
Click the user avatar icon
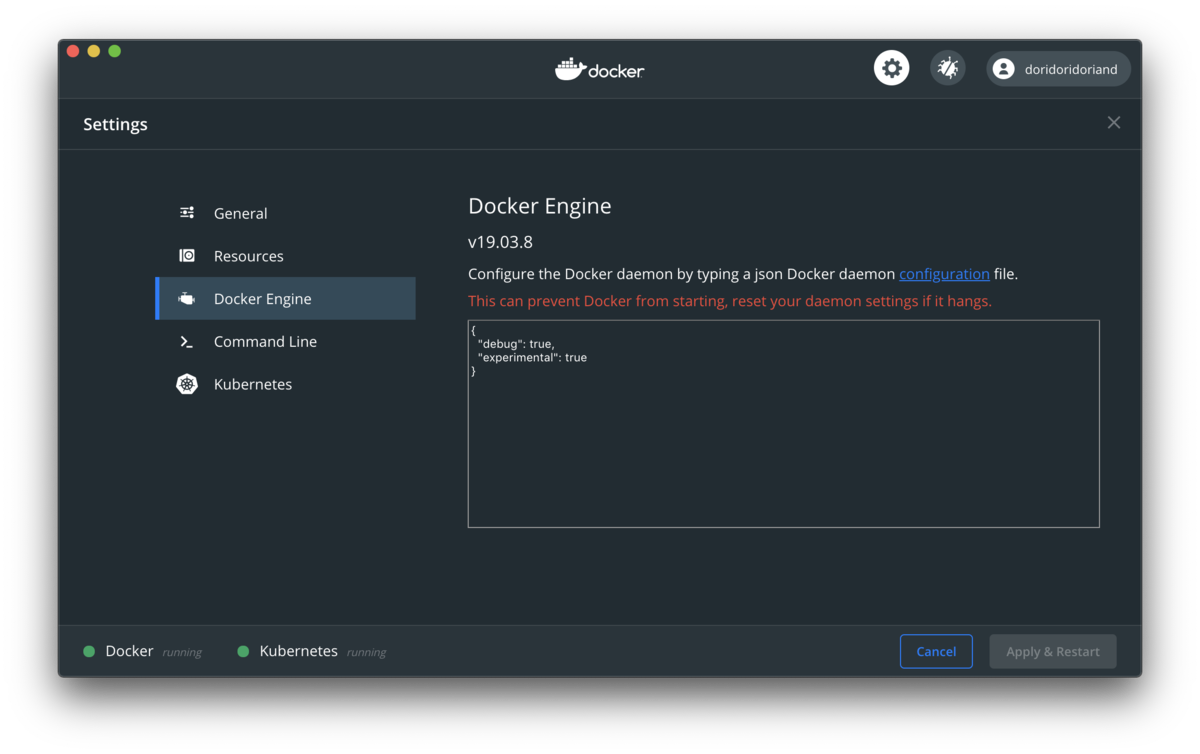click(1004, 69)
